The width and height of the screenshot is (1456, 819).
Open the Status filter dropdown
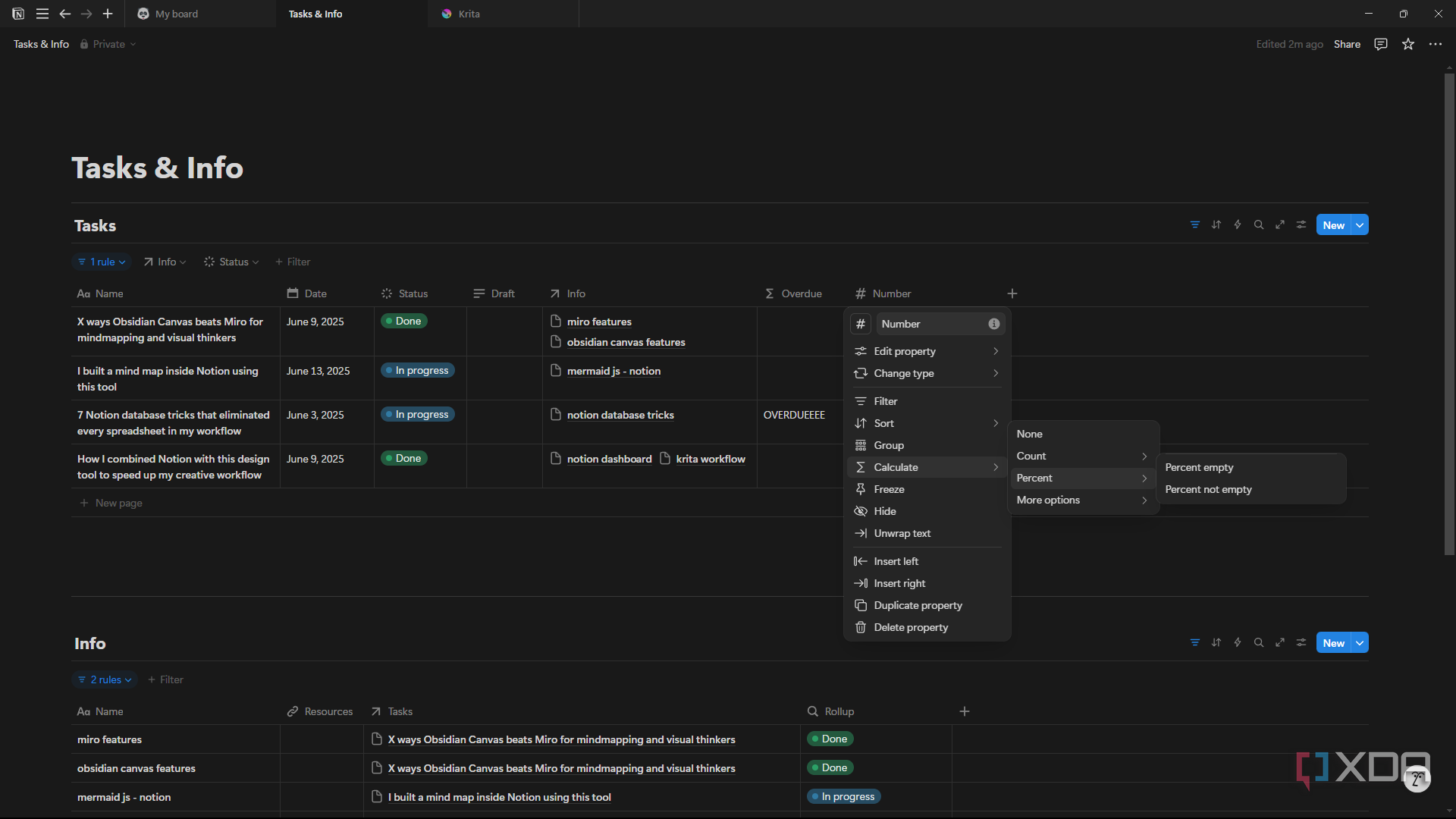pyautogui.click(x=231, y=262)
